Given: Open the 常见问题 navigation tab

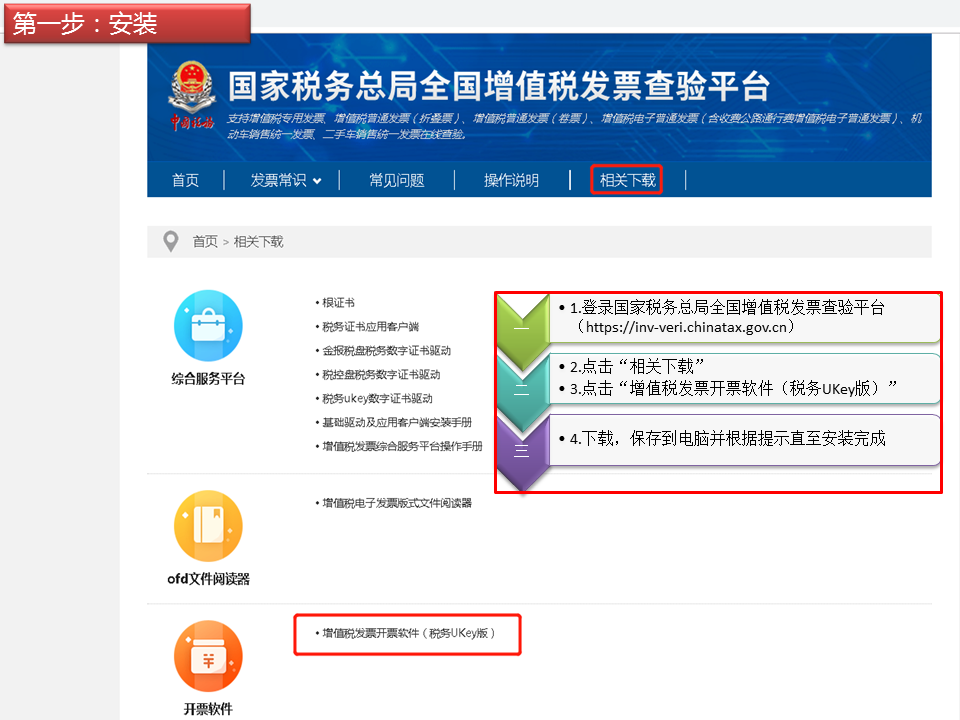Looking at the screenshot, I should coord(397,180).
